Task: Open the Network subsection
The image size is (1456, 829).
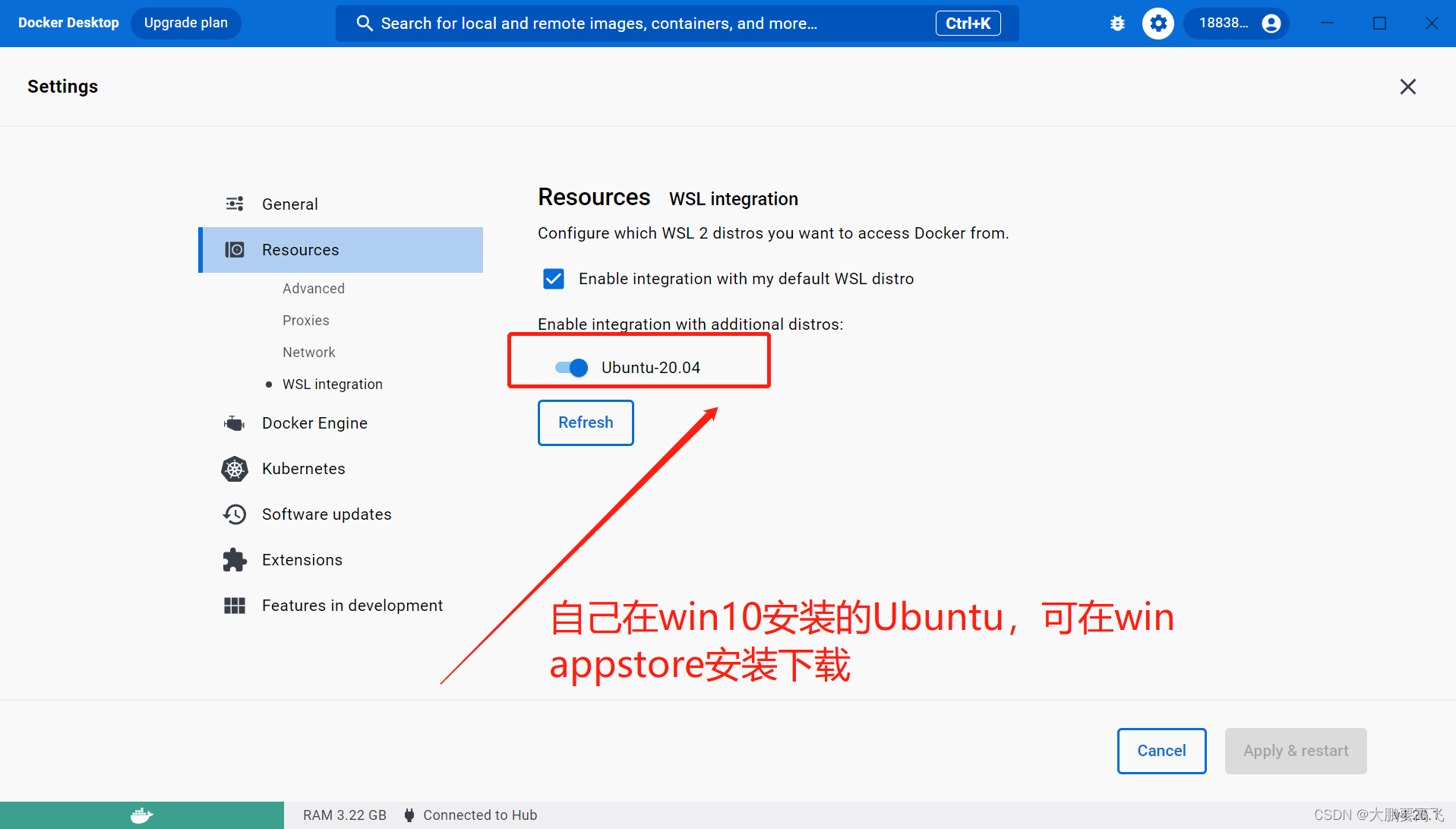Action: point(309,353)
